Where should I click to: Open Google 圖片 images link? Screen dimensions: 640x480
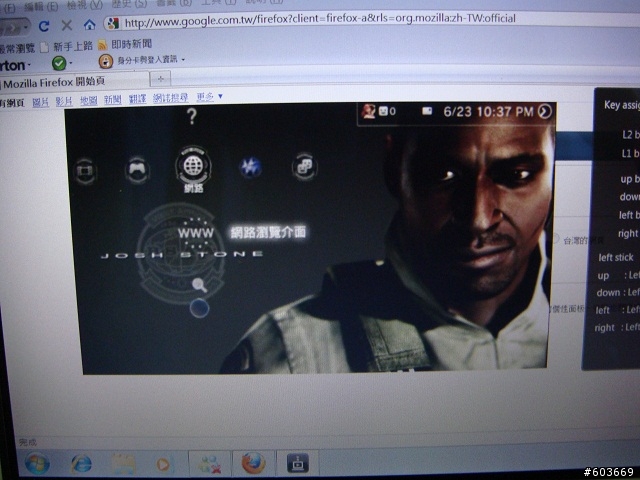(40, 102)
